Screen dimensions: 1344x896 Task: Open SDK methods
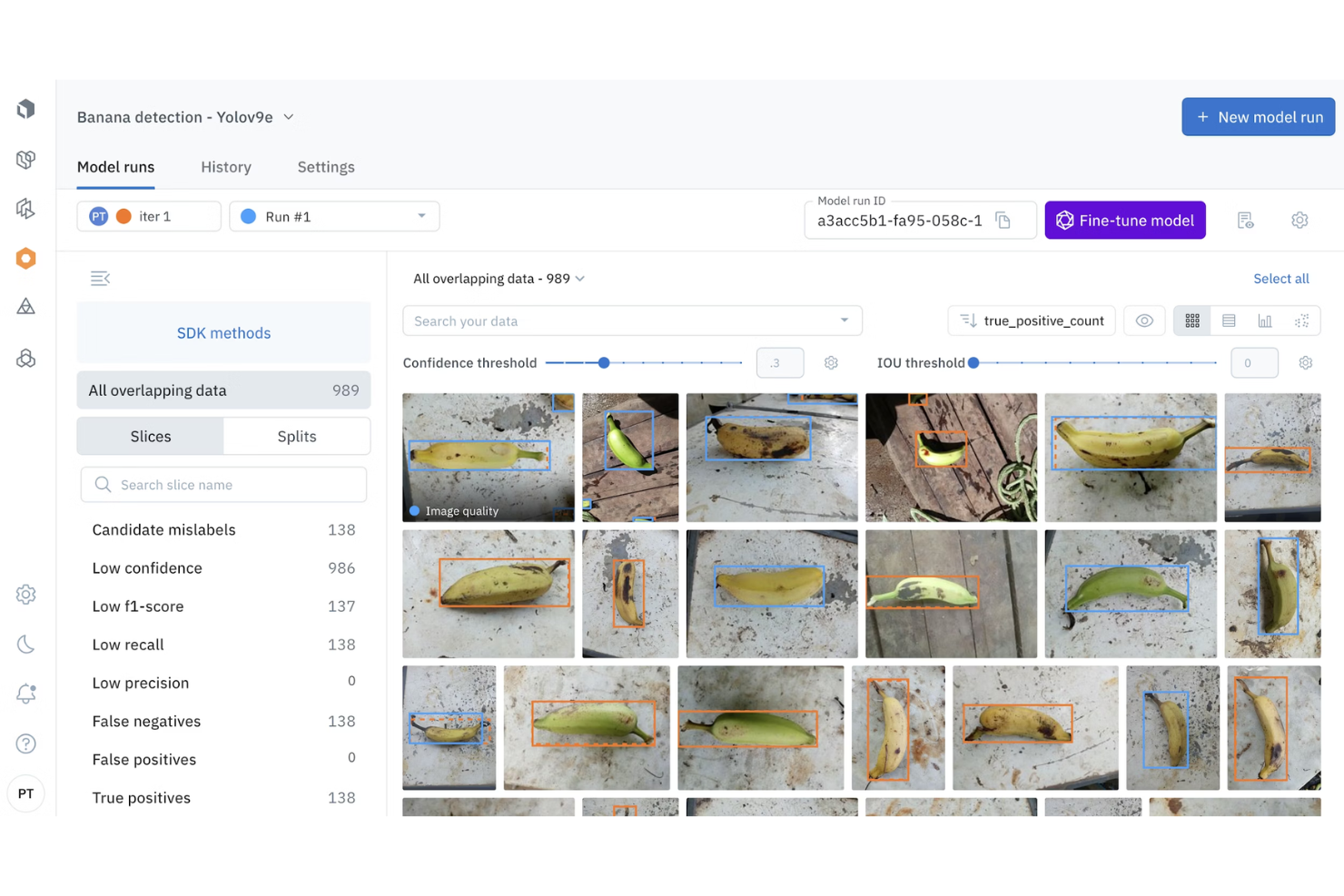pyautogui.click(x=223, y=332)
